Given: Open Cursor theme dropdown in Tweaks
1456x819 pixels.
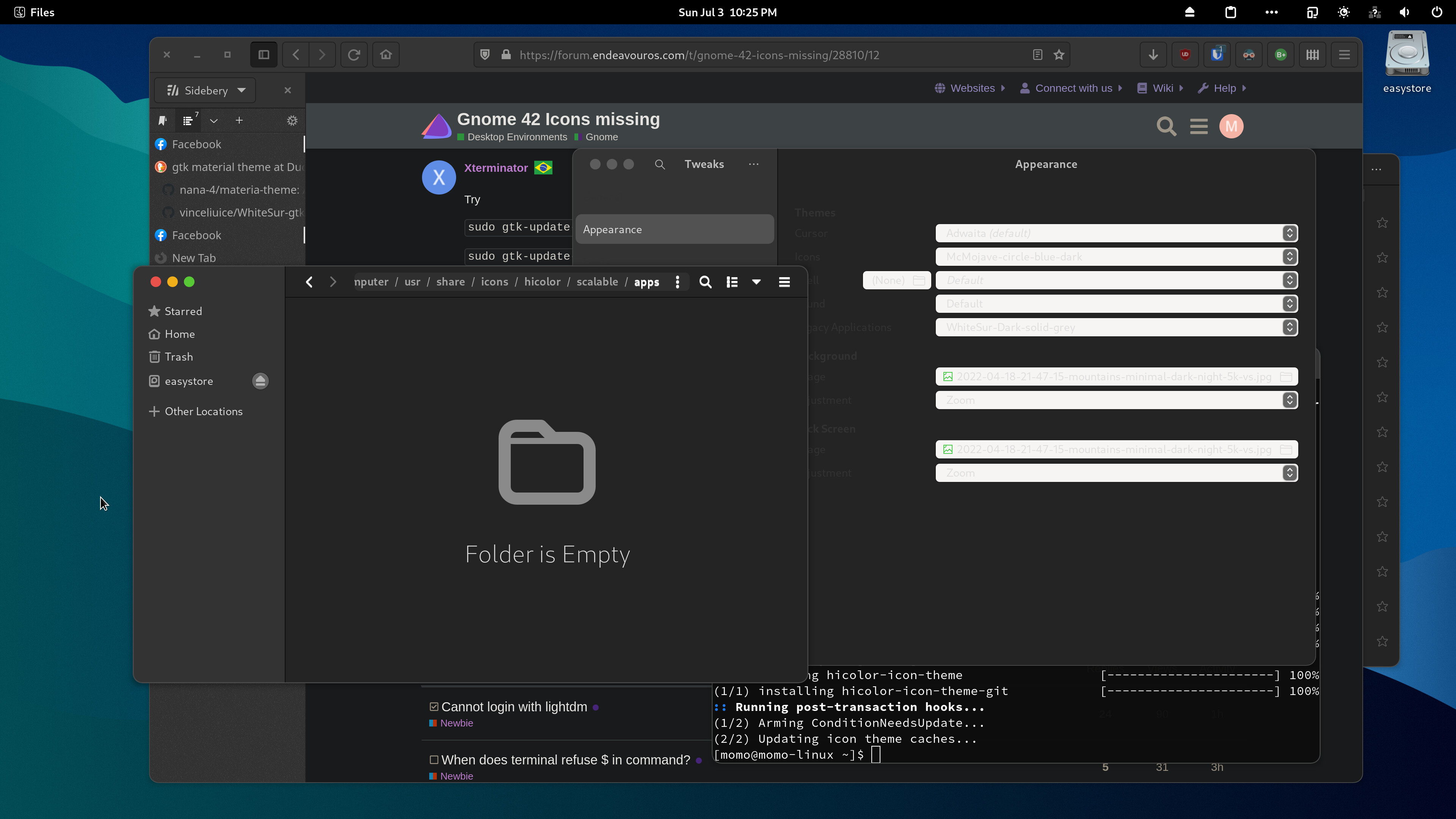Looking at the screenshot, I should pyautogui.click(x=1116, y=234).
